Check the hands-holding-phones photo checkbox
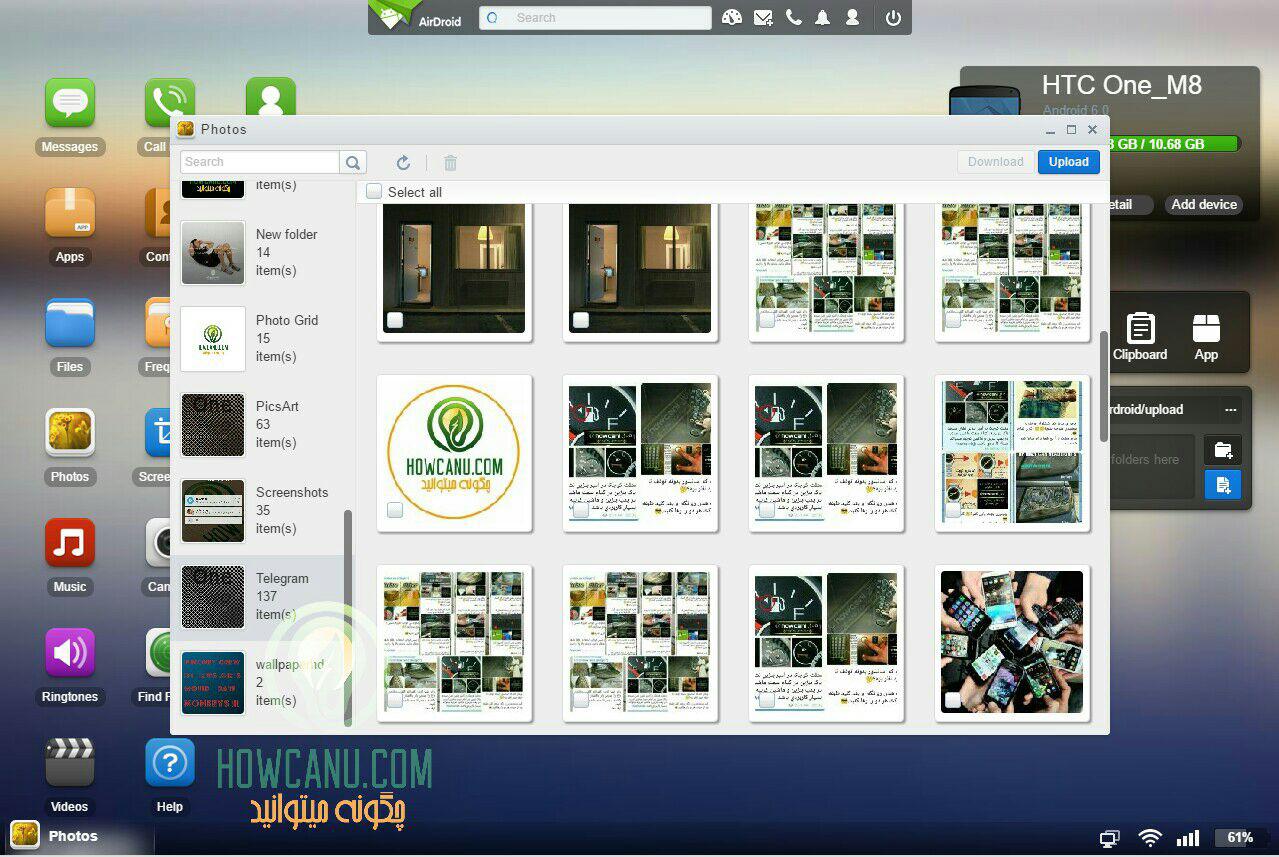 953,700
